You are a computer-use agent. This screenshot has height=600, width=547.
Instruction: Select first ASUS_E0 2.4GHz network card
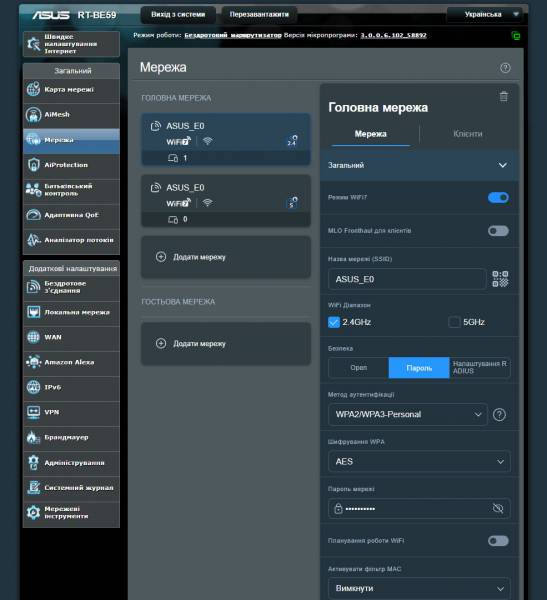coord(226,139)
